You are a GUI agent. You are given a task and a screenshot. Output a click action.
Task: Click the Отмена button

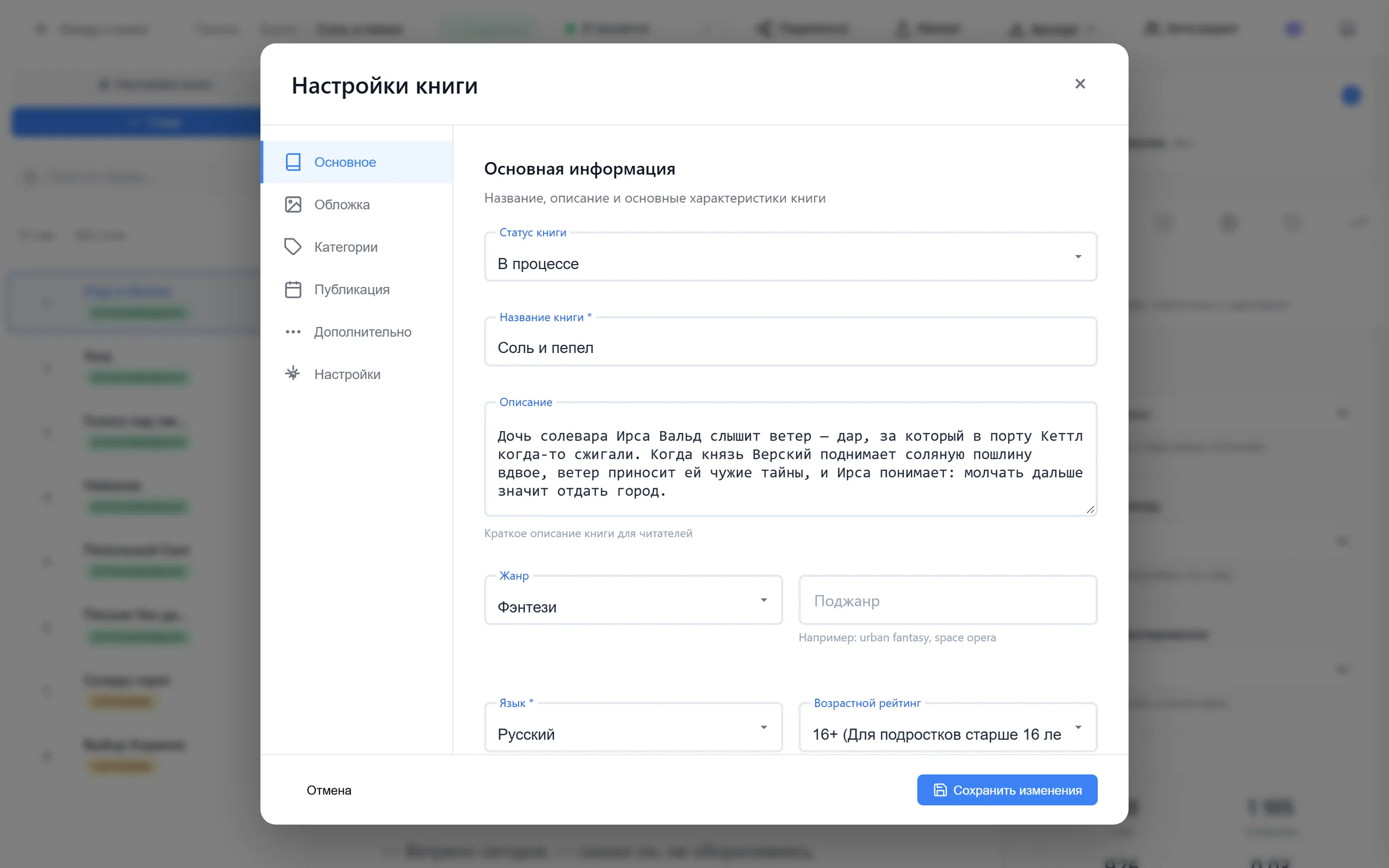[x=329, y=790]
